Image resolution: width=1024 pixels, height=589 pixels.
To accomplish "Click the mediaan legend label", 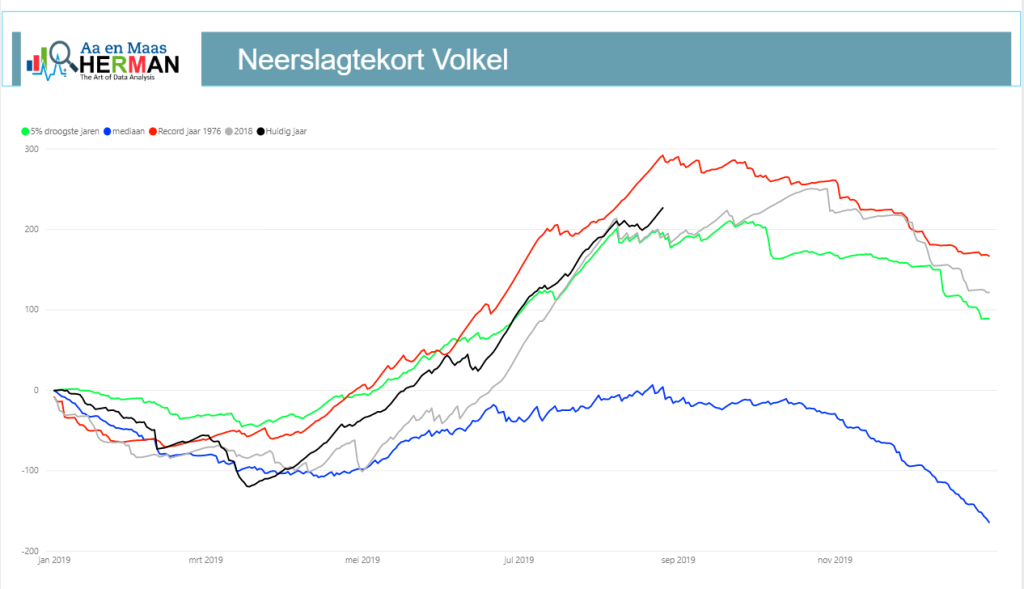I will pyautogui.click(x=128, y=131).
